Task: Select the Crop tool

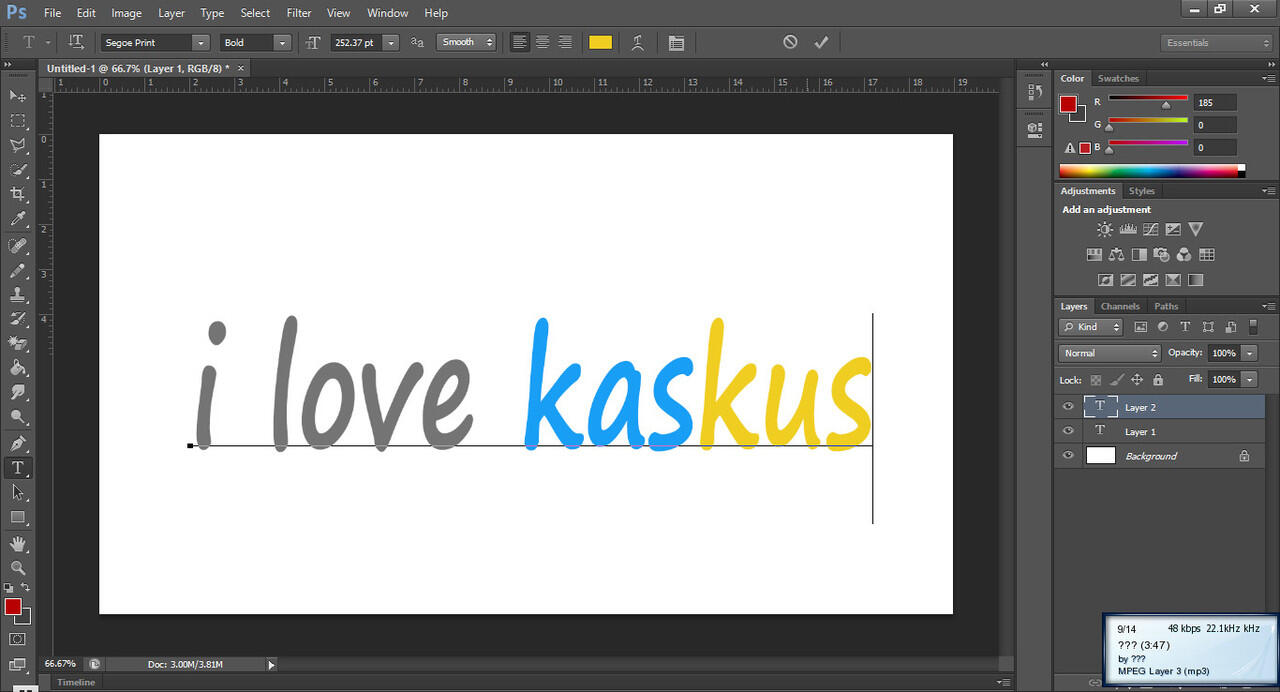Action: coord(18,194)
